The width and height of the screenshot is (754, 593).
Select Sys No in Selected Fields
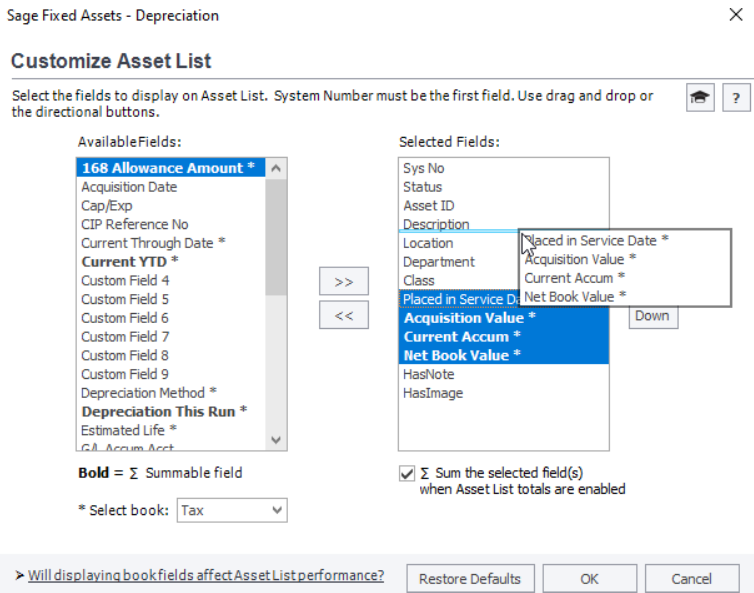coord(423,168)
